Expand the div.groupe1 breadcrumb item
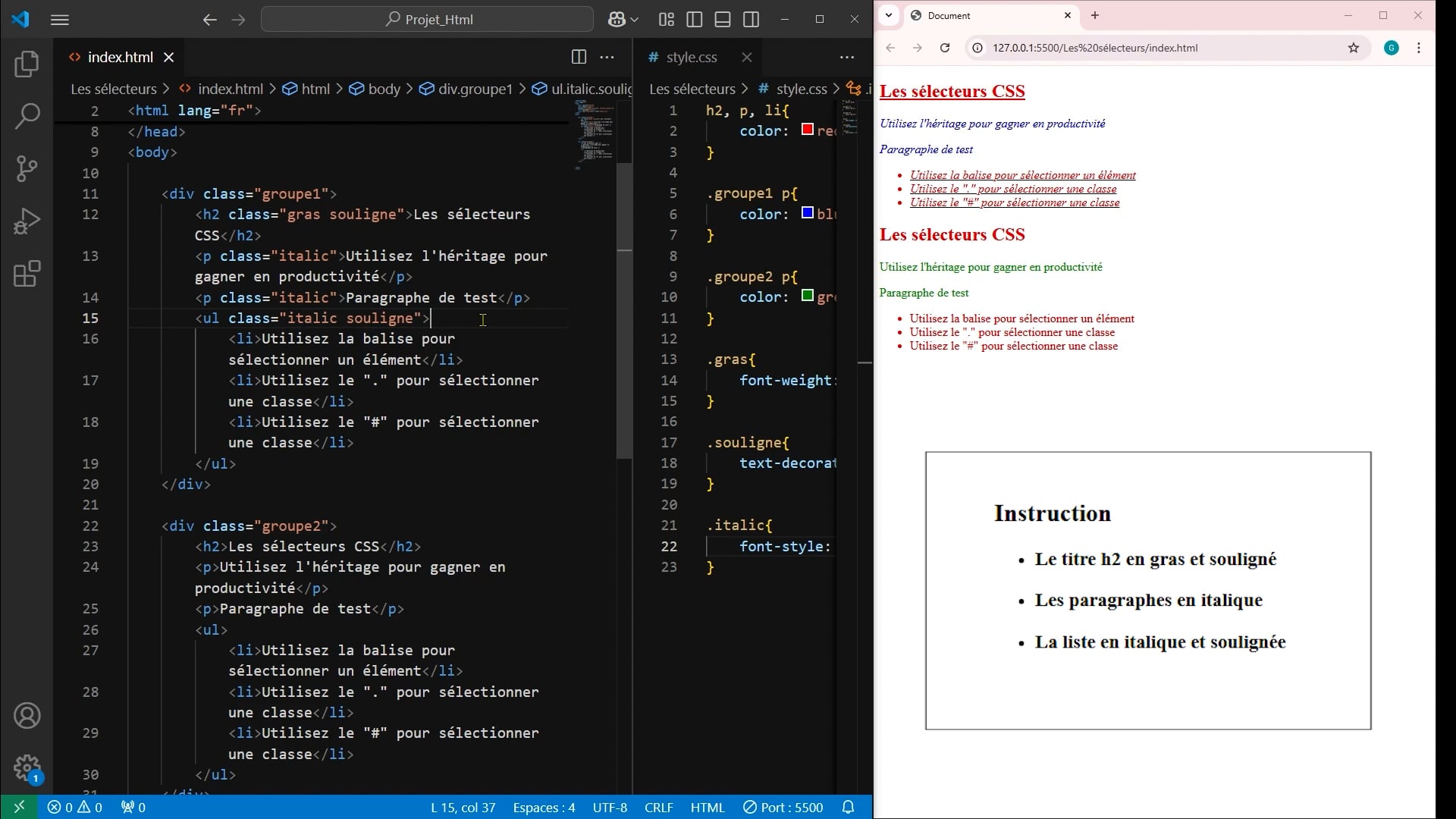 [x=475, y=89]
